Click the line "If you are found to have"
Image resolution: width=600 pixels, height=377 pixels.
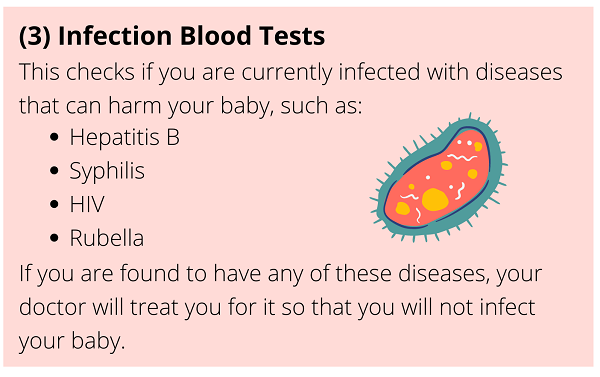(280, 274)
